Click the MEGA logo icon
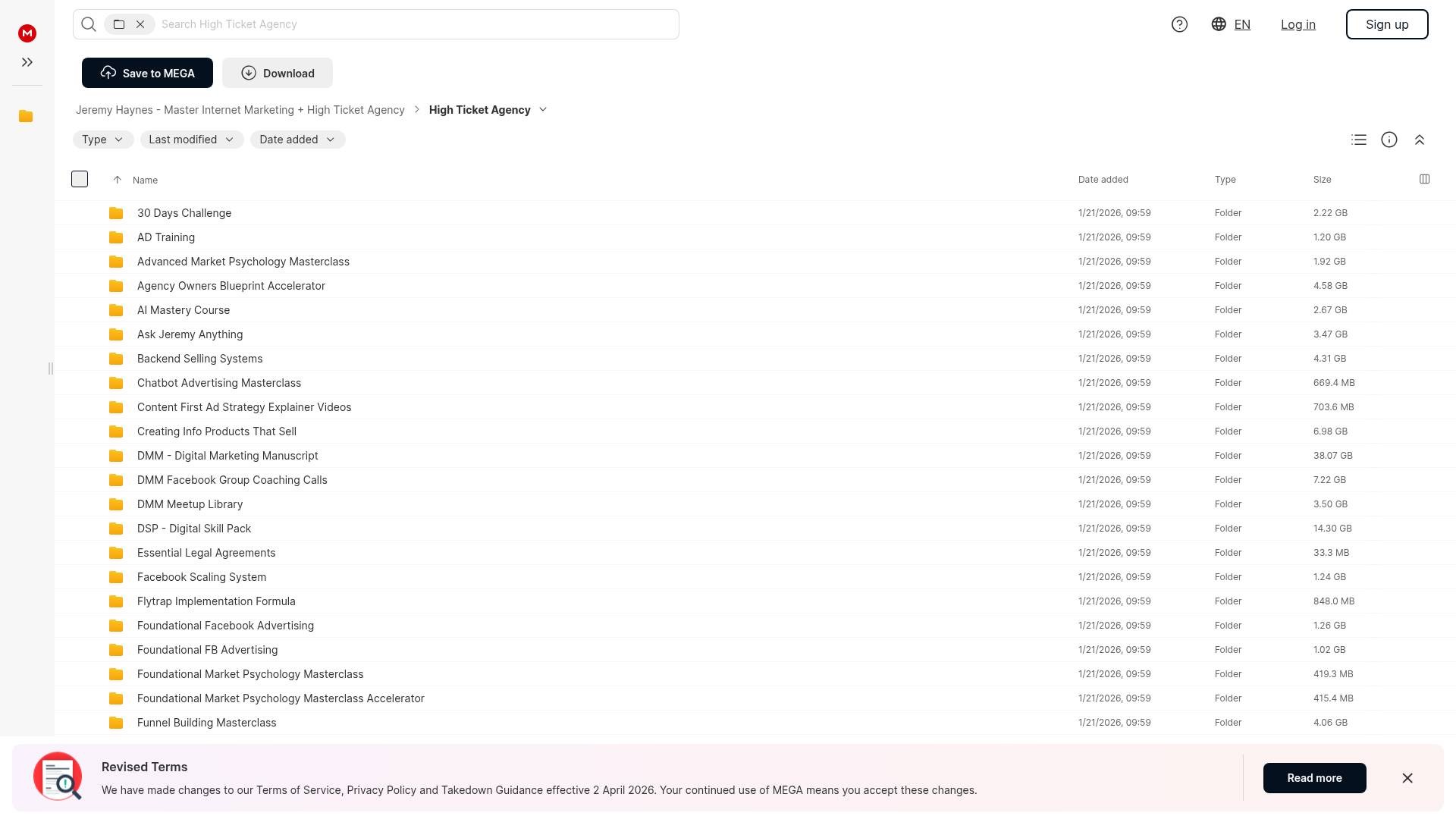Image resolution: width=1456 pixels, height=819 pixels. [x=27, y=33]
